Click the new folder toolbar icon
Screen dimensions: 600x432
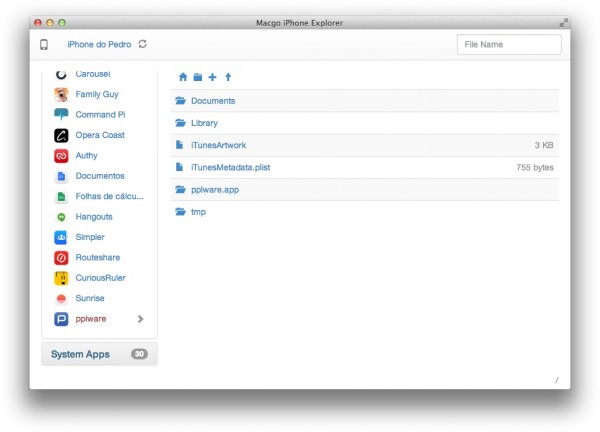[x=197, y=77]
